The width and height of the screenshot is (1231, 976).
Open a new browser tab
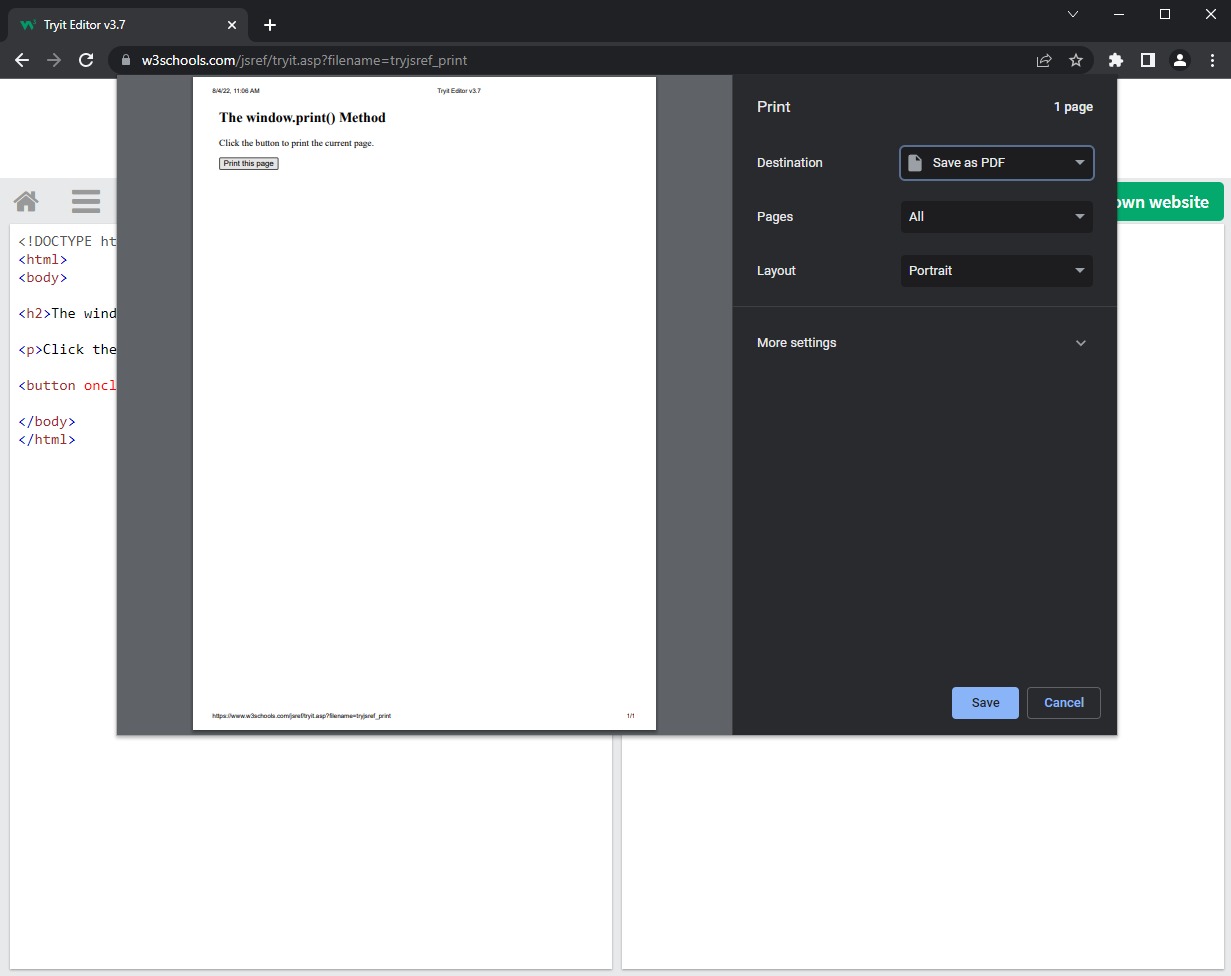(270, 25)
